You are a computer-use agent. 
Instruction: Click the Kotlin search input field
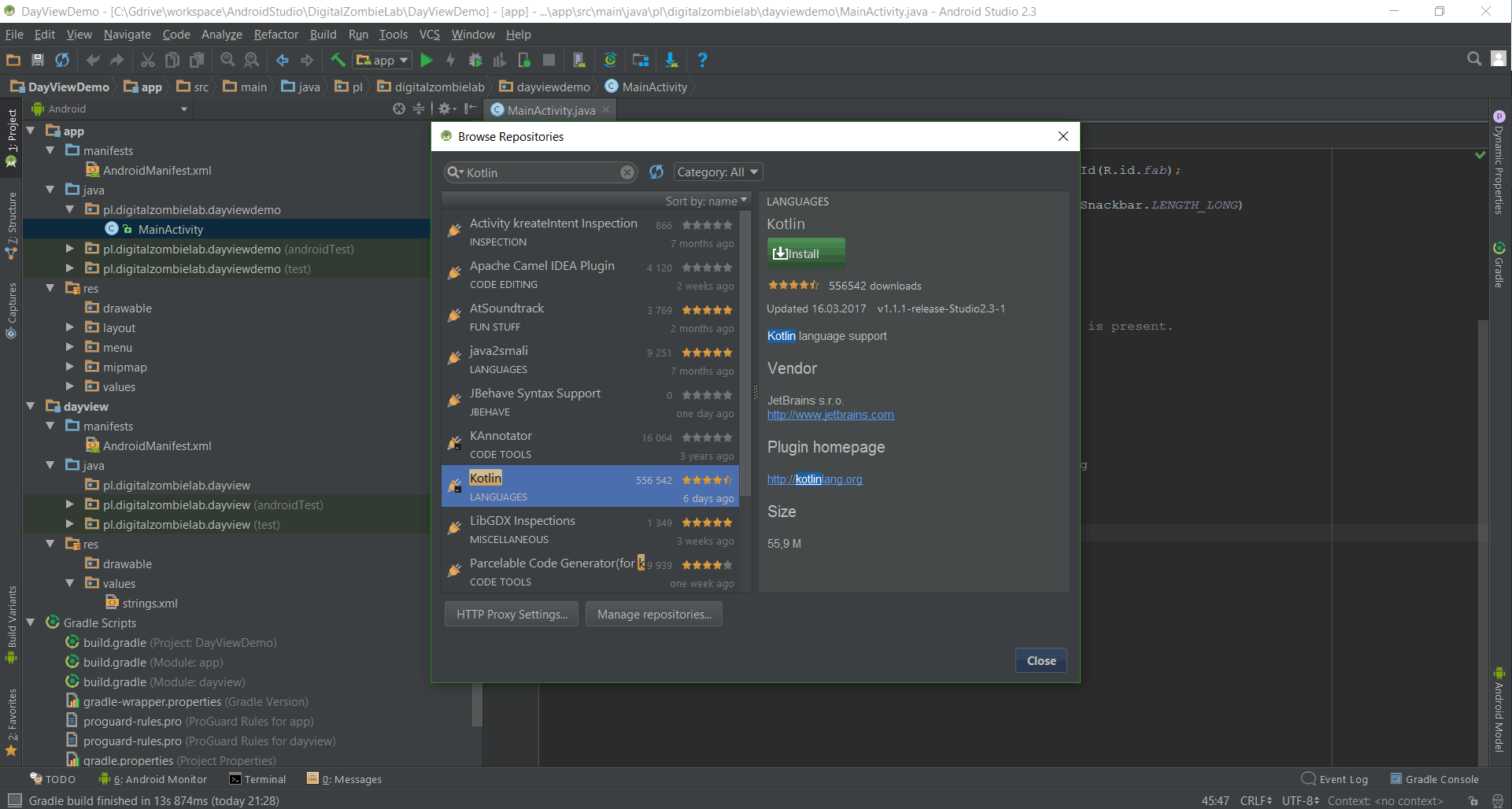[540, 172]
